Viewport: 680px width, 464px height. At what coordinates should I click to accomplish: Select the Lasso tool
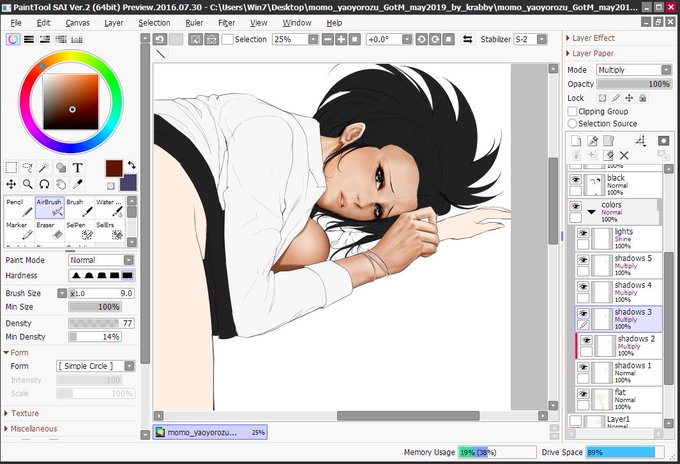[28, 167]
